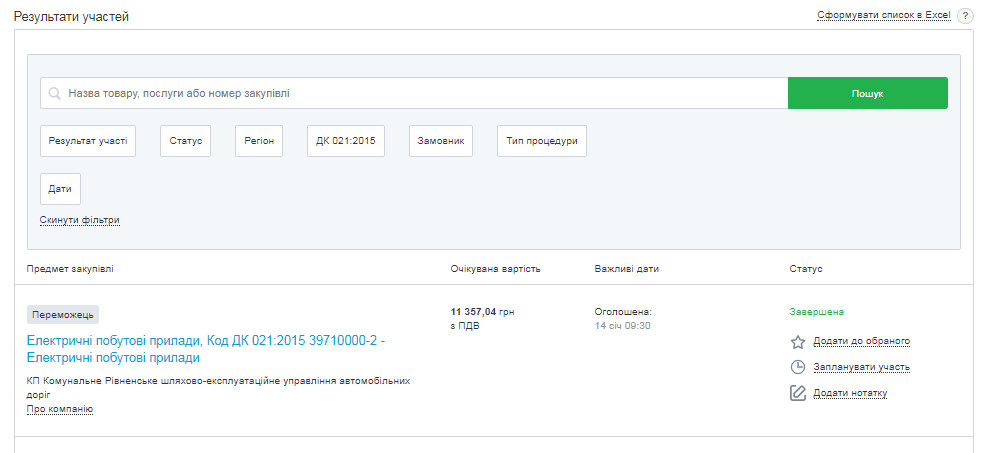Reset filters via 'Скинути фільтри'
The width and height of the screenshot is (987, 453).
[80, 220]
